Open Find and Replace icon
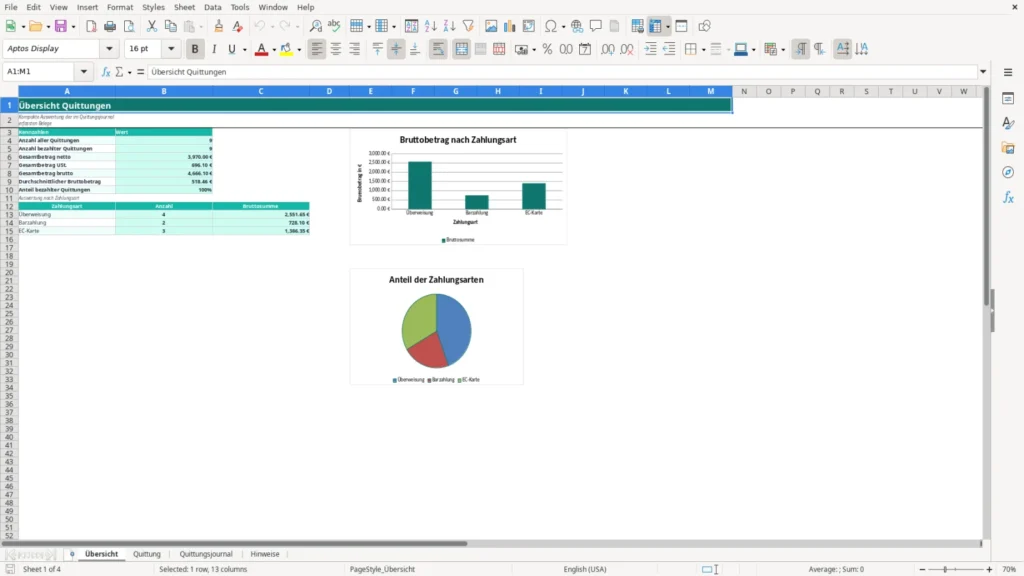The image size is (1024, 576). coord(315,26)
